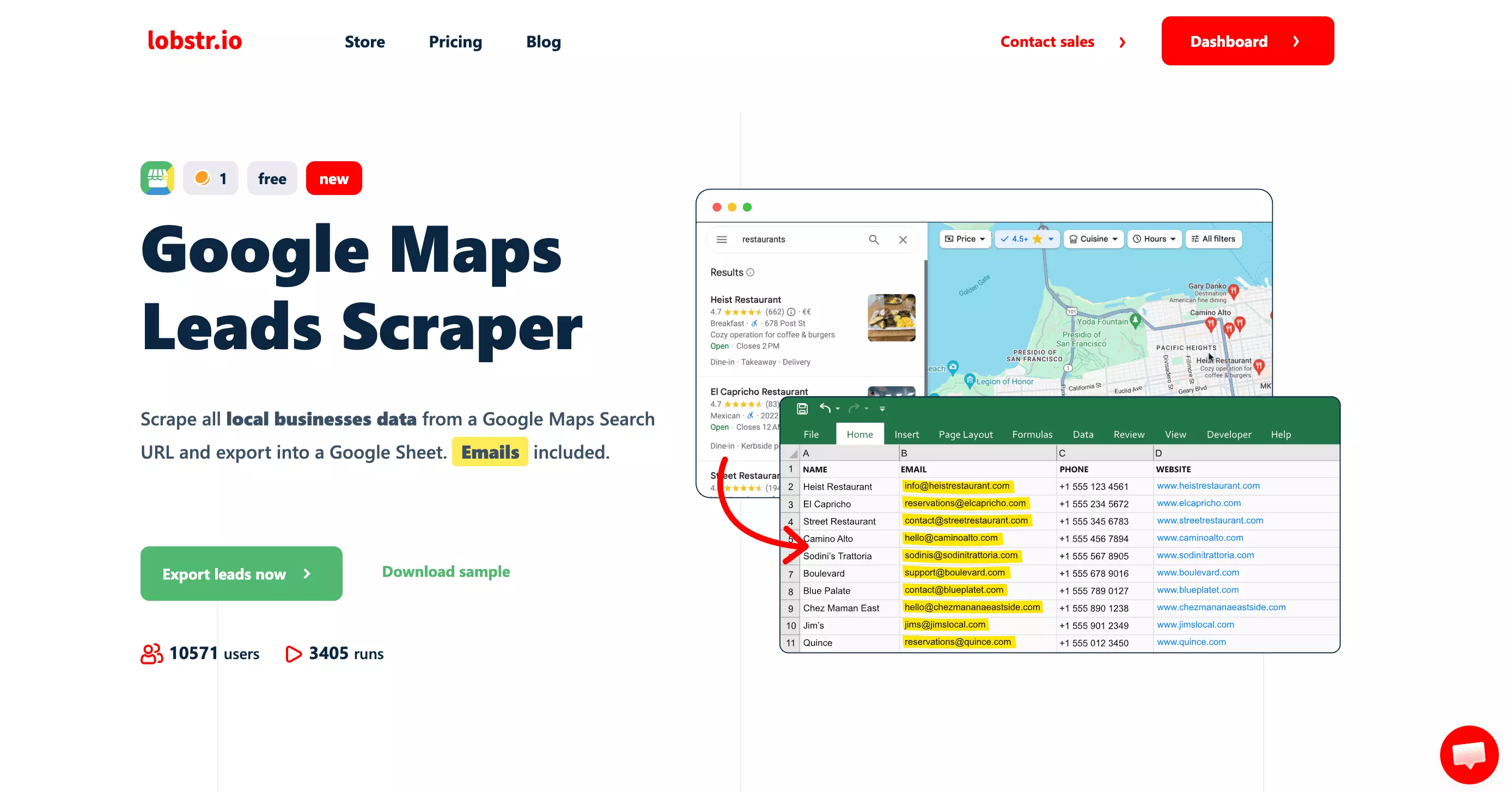Click the Redo arrow in Excel toolbar
Image resolution: width=1512 pixels, height=792 pixels.
(x=853, y=408)
